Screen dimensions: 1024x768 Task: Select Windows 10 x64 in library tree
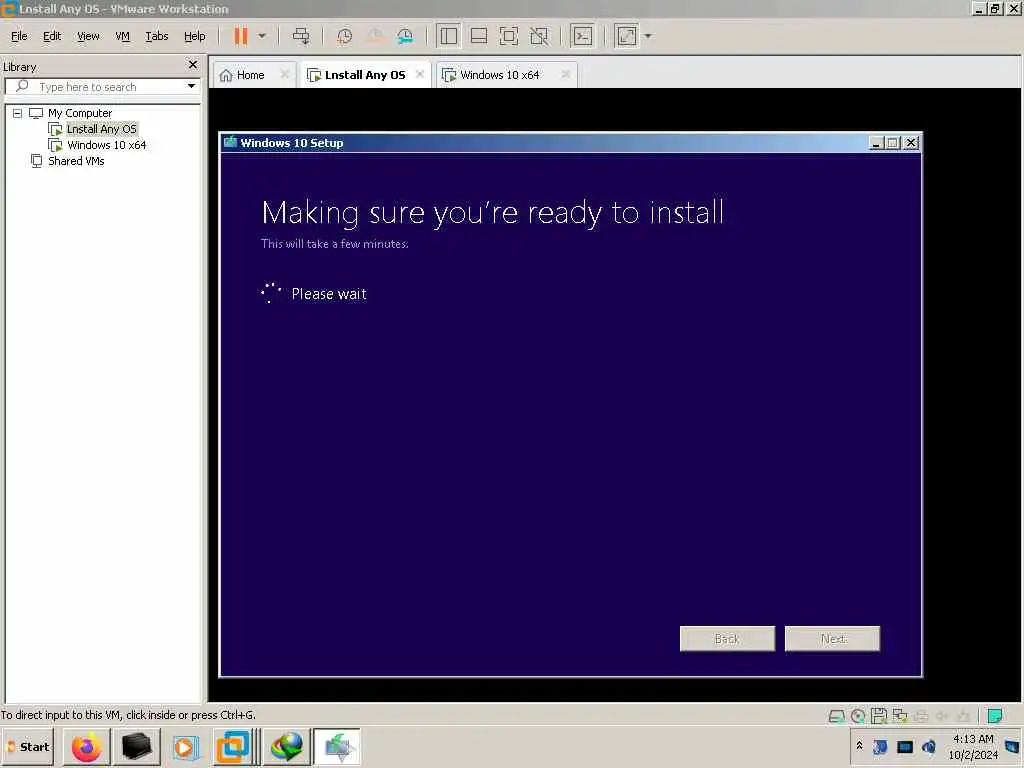click(x=106, y=145)
